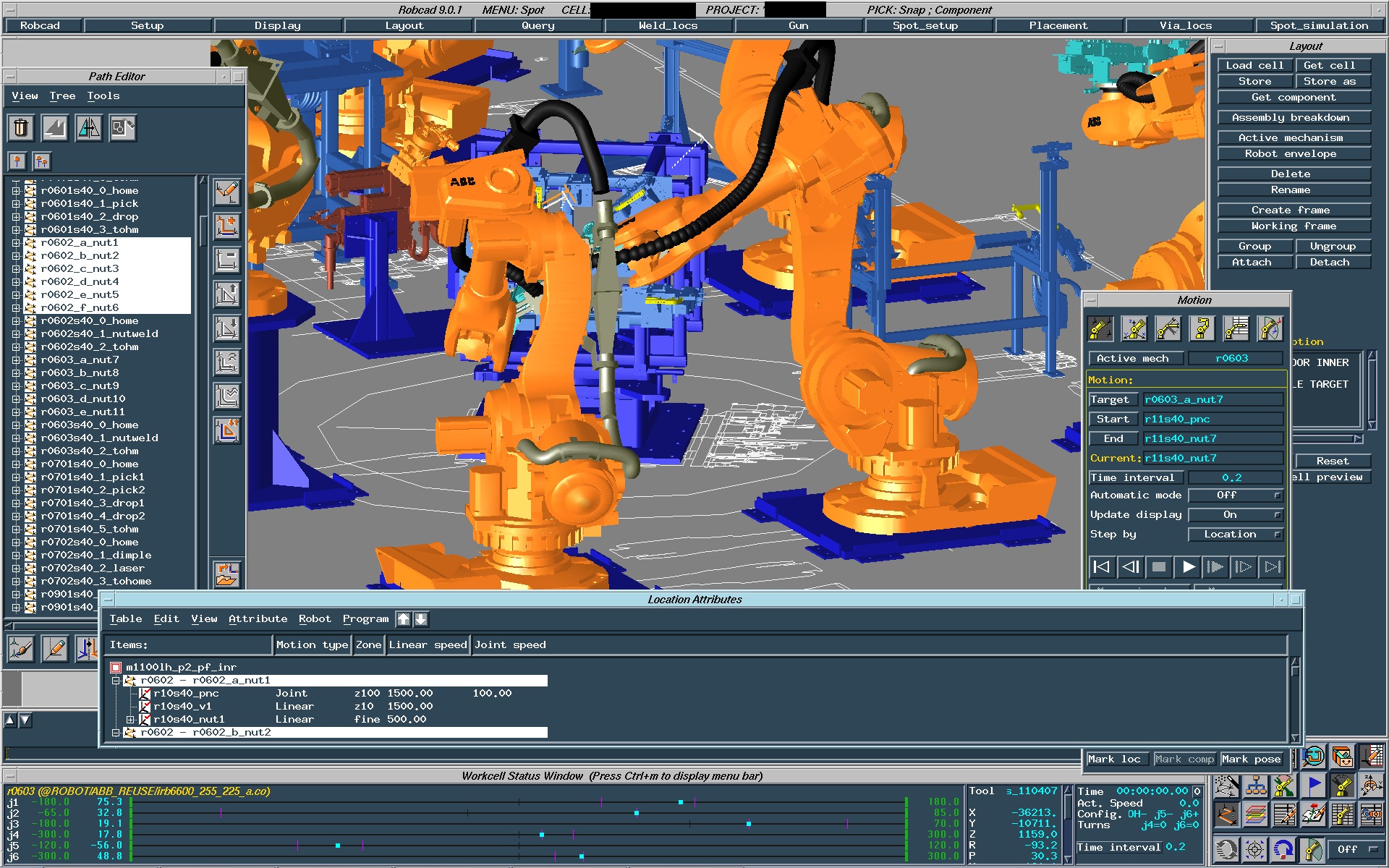1389x868 pixels.
Task: Click the trash delete icon in Path Editor
Action: coord(21,128)
